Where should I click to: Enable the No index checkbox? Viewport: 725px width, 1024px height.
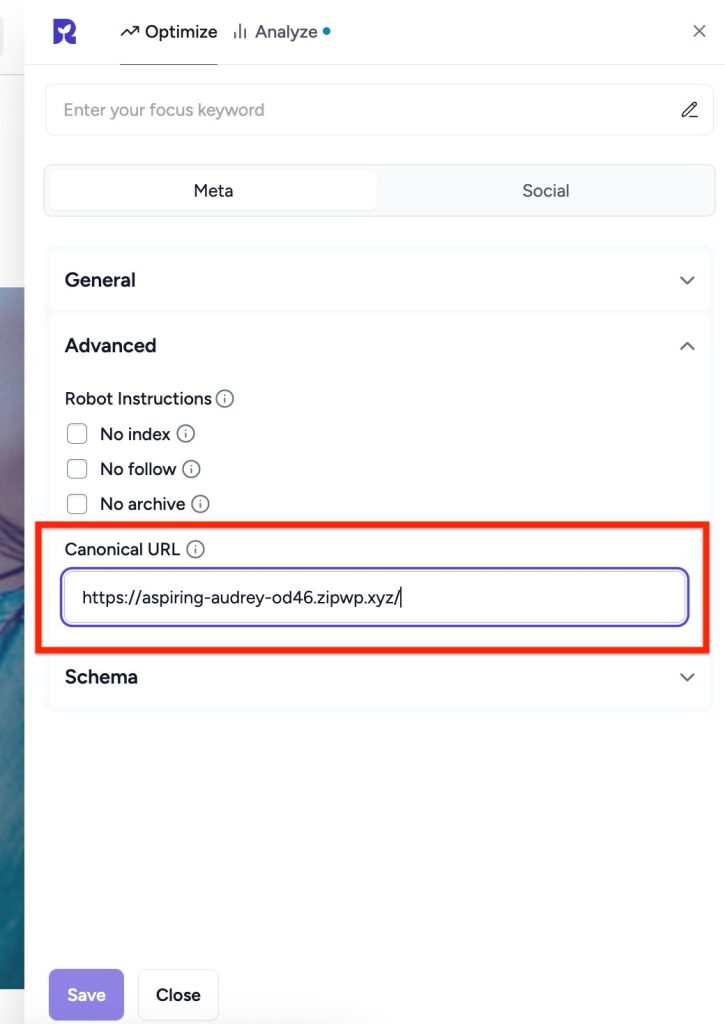coord(77,434)
